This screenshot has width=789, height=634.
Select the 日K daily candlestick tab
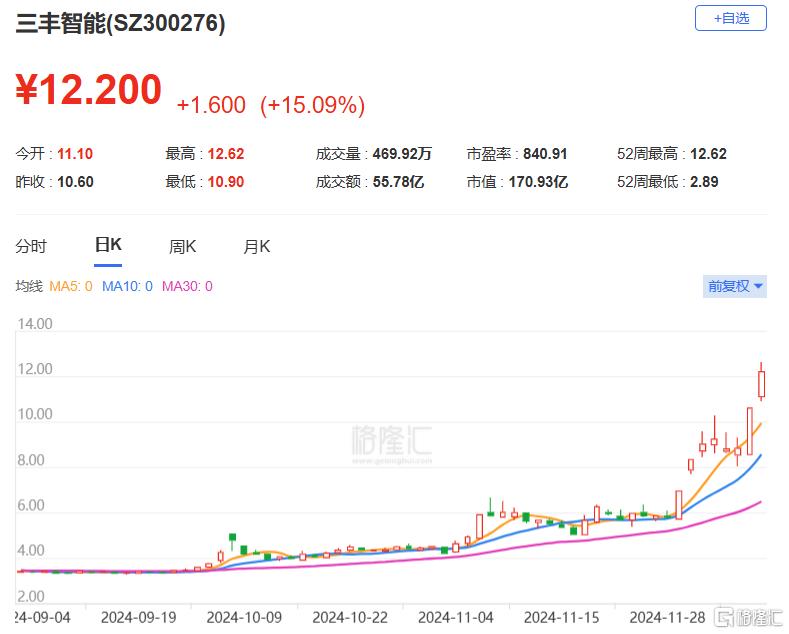click(108, 245)
